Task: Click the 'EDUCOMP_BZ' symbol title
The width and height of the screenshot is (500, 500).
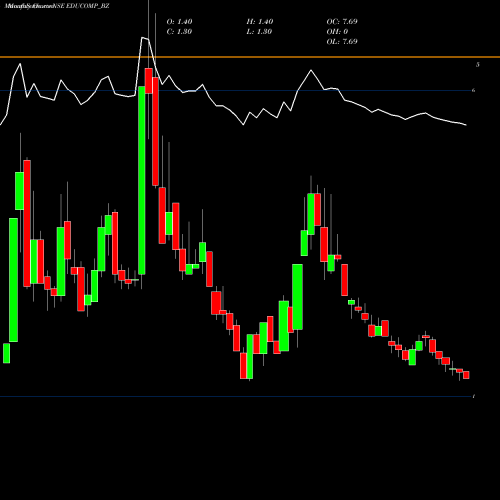Action: (x=88, y=6)
